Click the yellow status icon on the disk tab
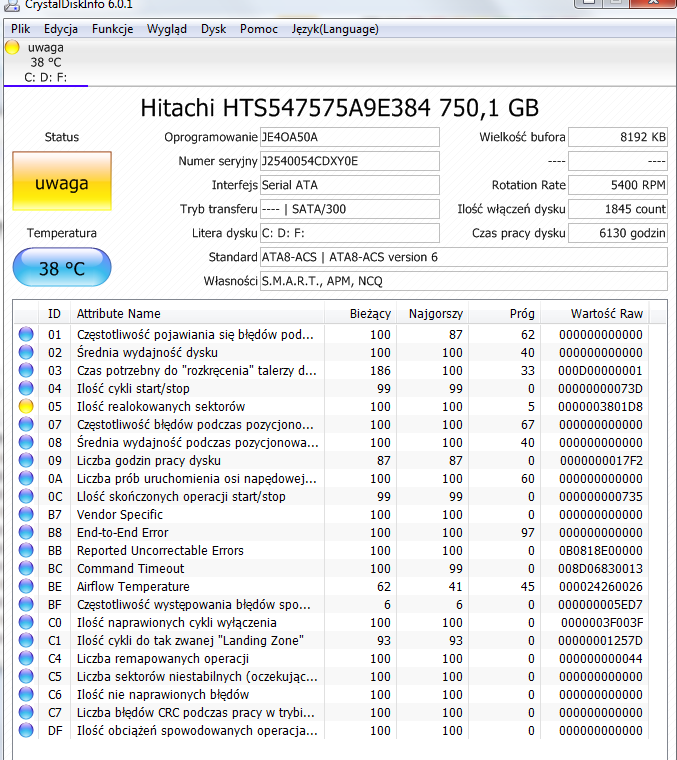Viewport: 677px width, 760px height. 12,48
